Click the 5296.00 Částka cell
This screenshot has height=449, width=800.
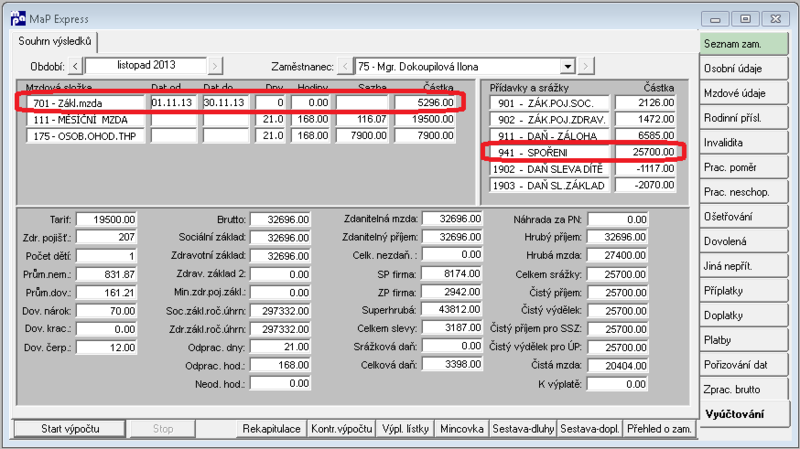pos(424,103)
